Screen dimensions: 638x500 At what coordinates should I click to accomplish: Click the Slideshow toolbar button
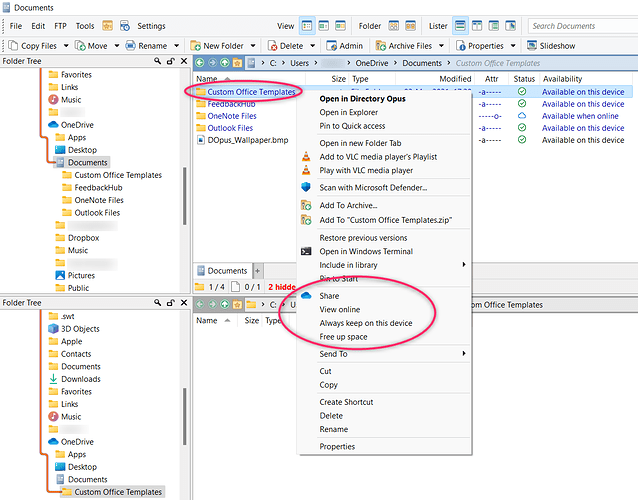point(551,46)
